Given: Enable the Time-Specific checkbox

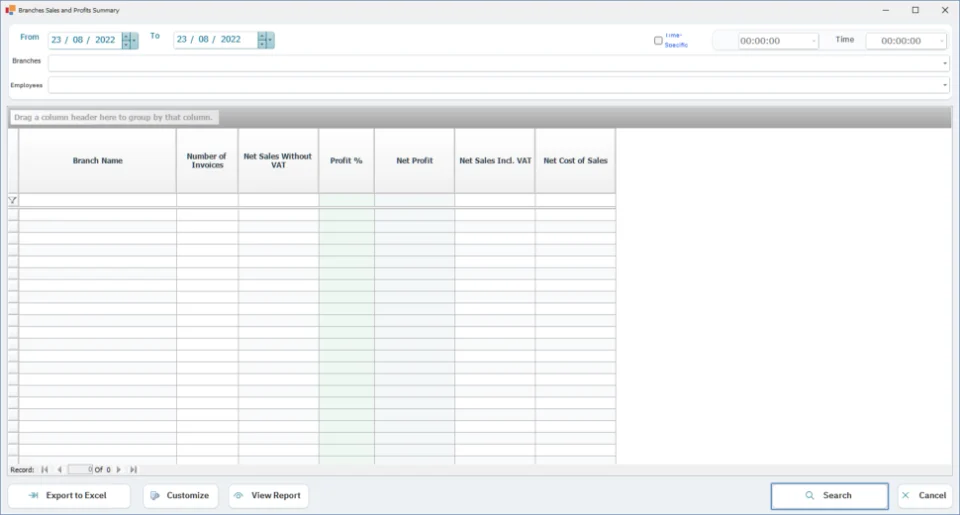Looking at the screenshot, I should 658,41.
